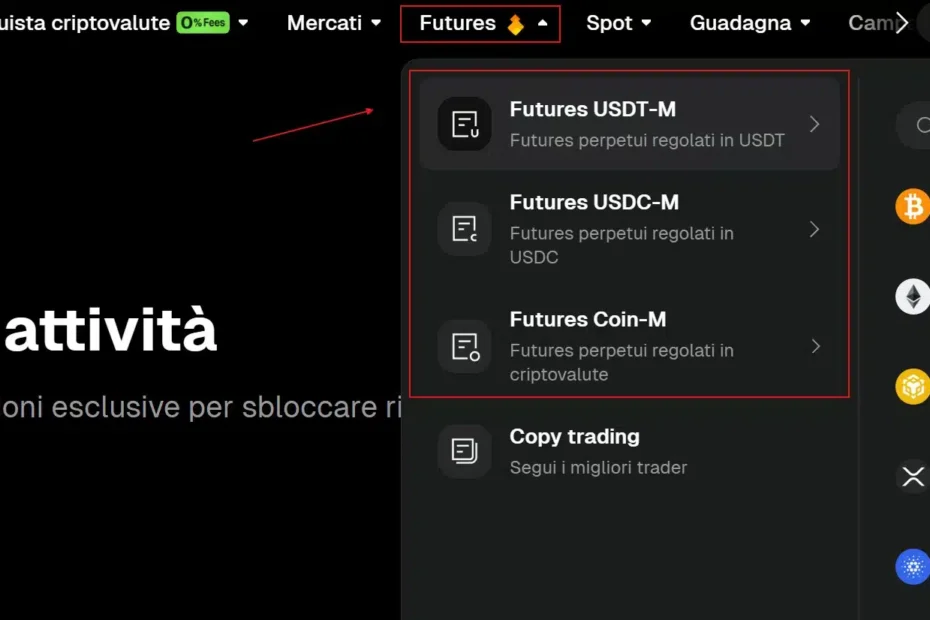The image size is (930, 620).
Task: Select the XRP coin icon
Action: (x=912, y=477)
